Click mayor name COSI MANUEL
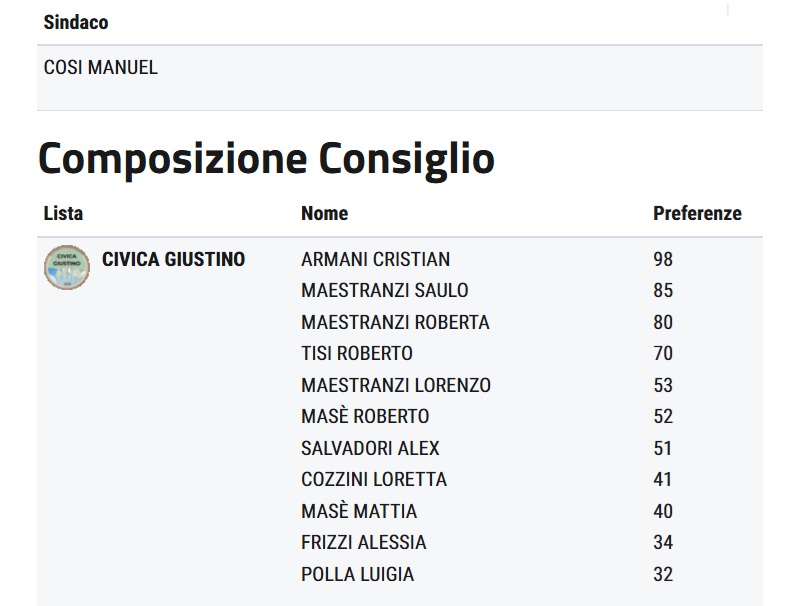Screen dimensions: 802x606 coord(101,68)
